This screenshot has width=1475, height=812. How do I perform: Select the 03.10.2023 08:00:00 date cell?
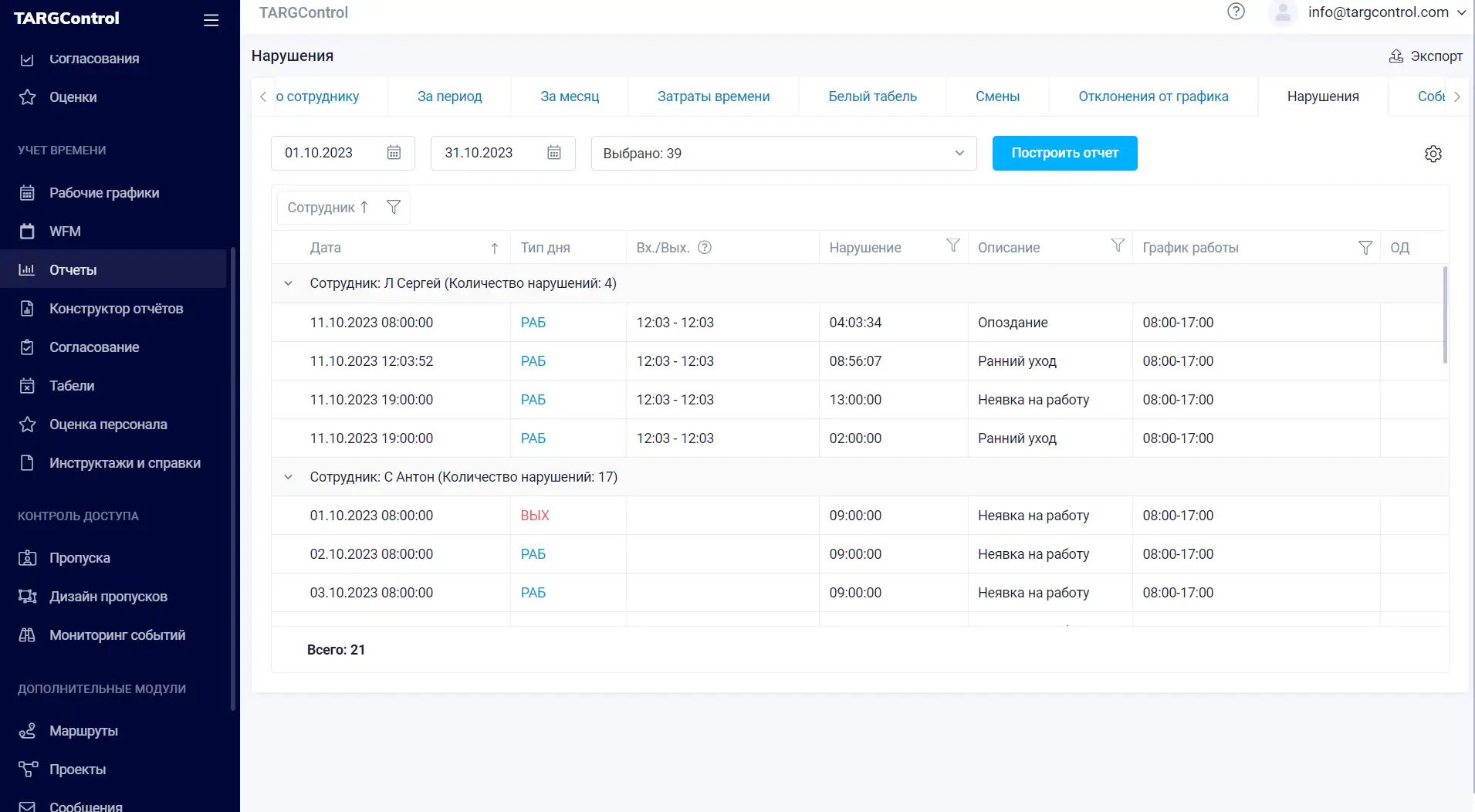tap(371, 593)
